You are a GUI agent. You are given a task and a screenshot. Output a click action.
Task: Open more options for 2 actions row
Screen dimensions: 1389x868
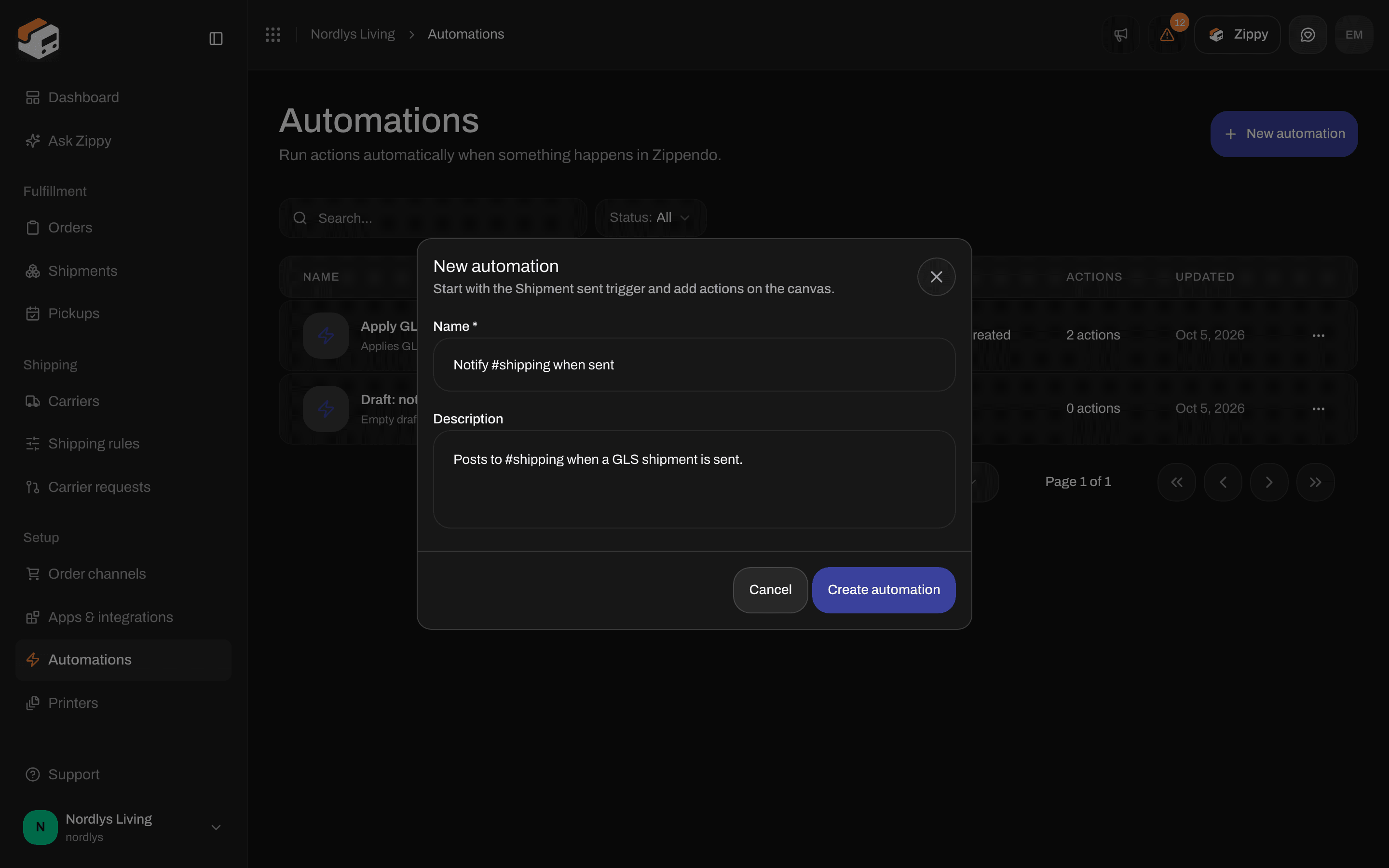pyautogui.click(x=1319, y=335)
